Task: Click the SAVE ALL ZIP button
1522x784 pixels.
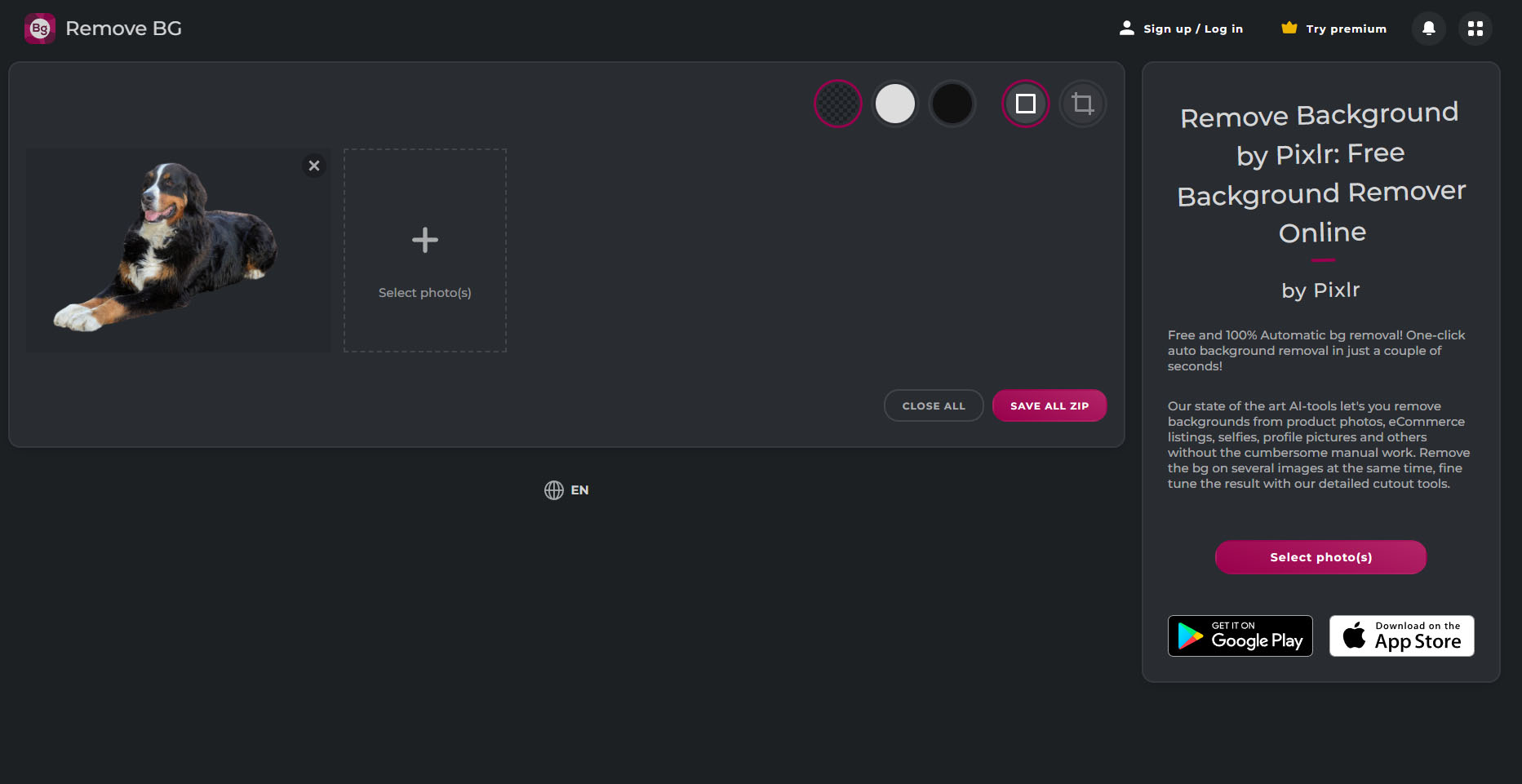Action: [x=1049, y=405]
